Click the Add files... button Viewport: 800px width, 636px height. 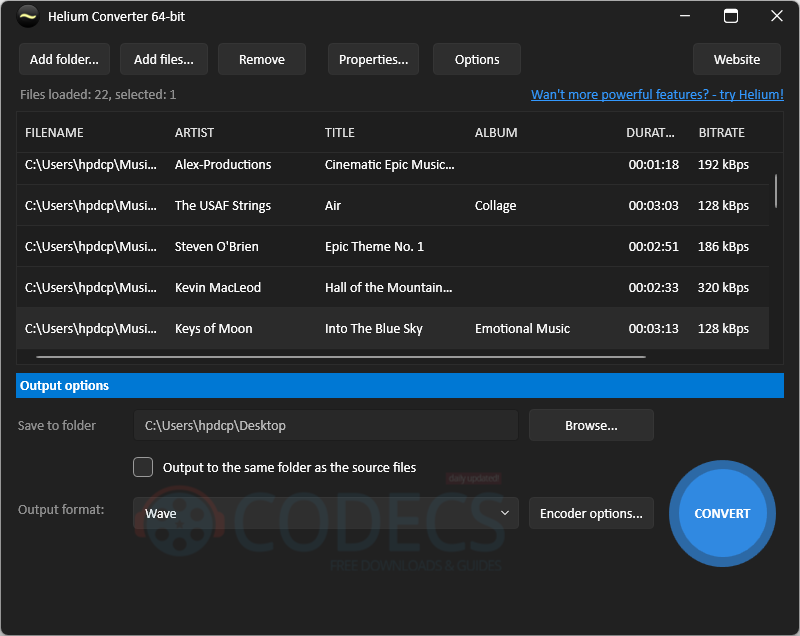164,60
